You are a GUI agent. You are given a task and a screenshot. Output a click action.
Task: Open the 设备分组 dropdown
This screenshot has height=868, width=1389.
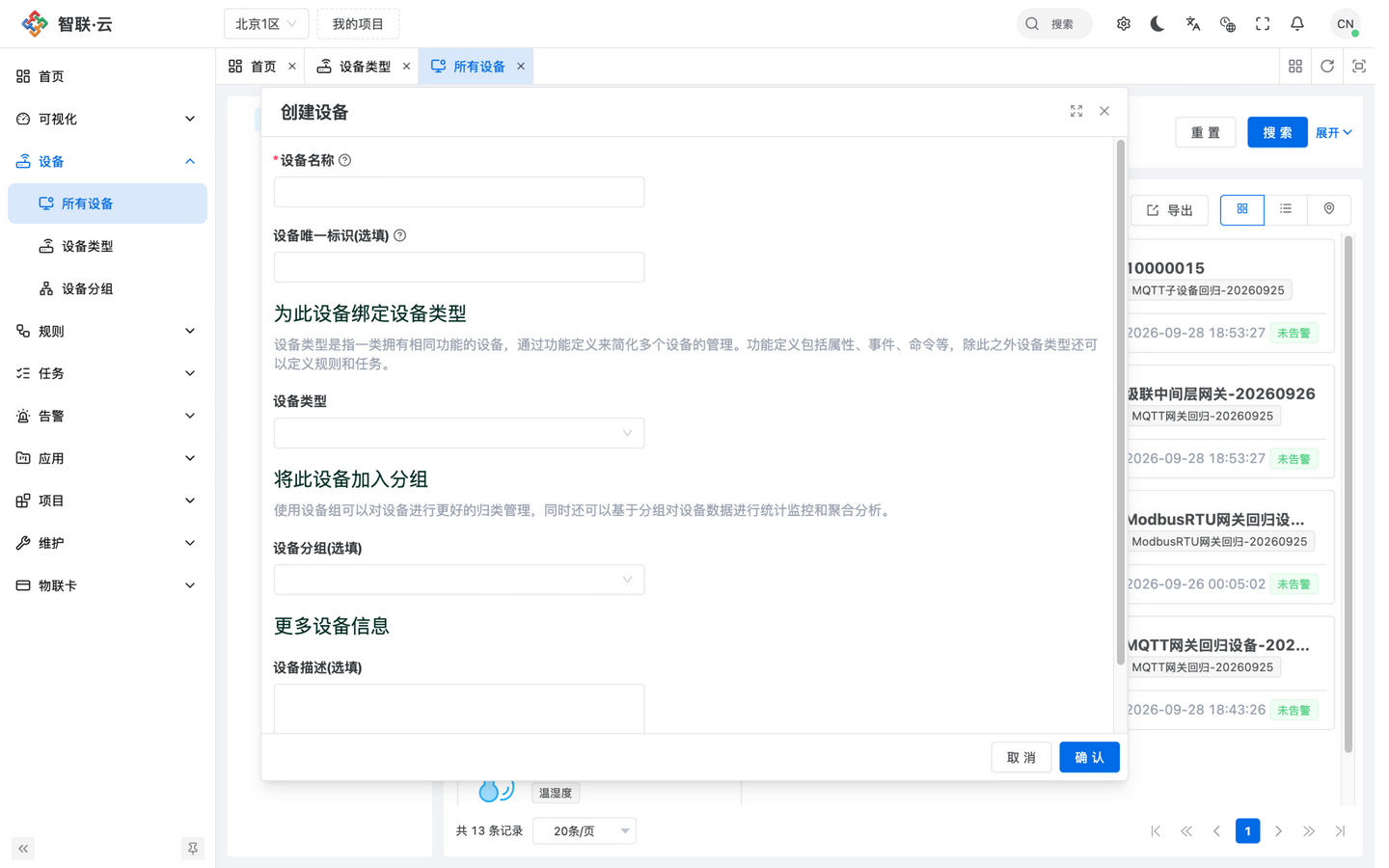tap(459, 580)
